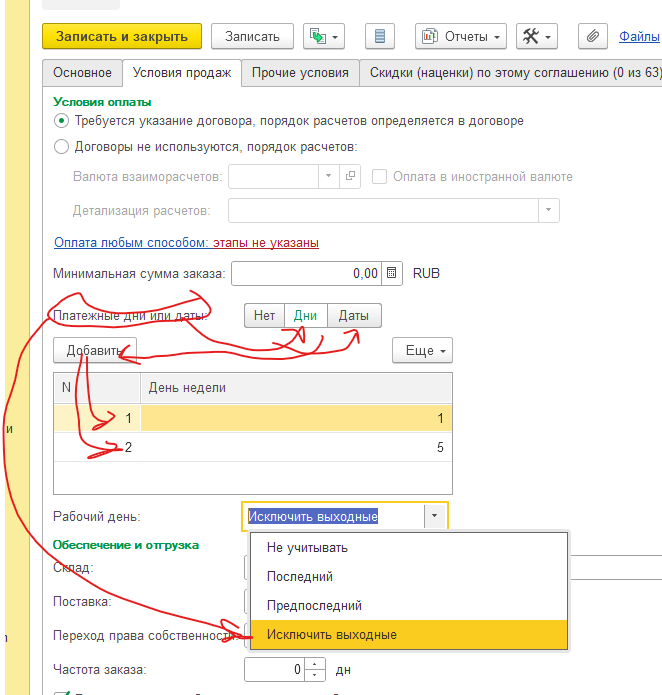Switch to the Основное tab

pyautogui.click(x=82, y=73)
